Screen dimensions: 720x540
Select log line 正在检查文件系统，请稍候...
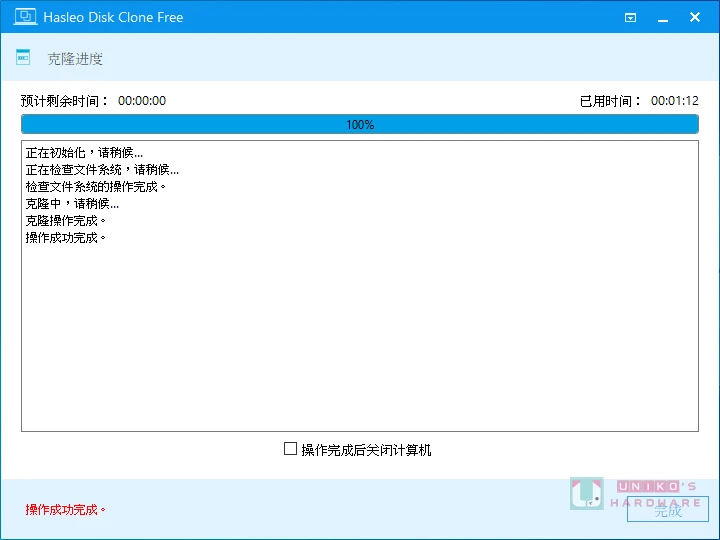pyautogui.click(x=102, y=169)
